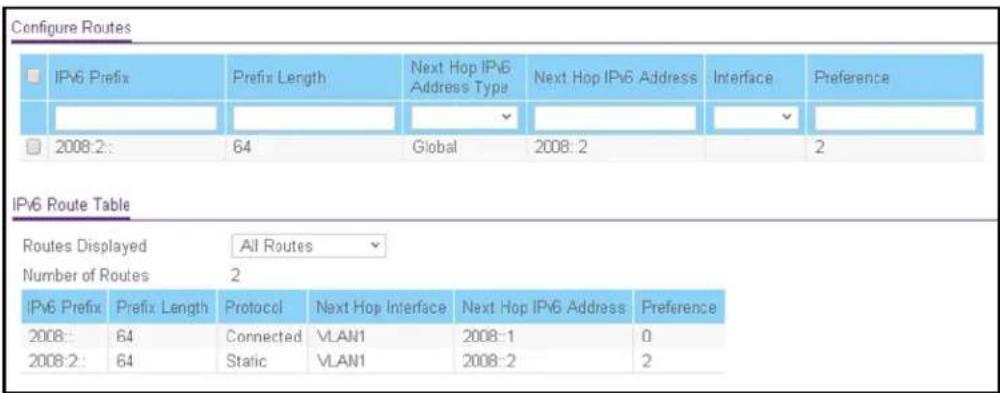Click the Interface column header in Configure Routes
1000x393 pixels.
coord(744,78)
